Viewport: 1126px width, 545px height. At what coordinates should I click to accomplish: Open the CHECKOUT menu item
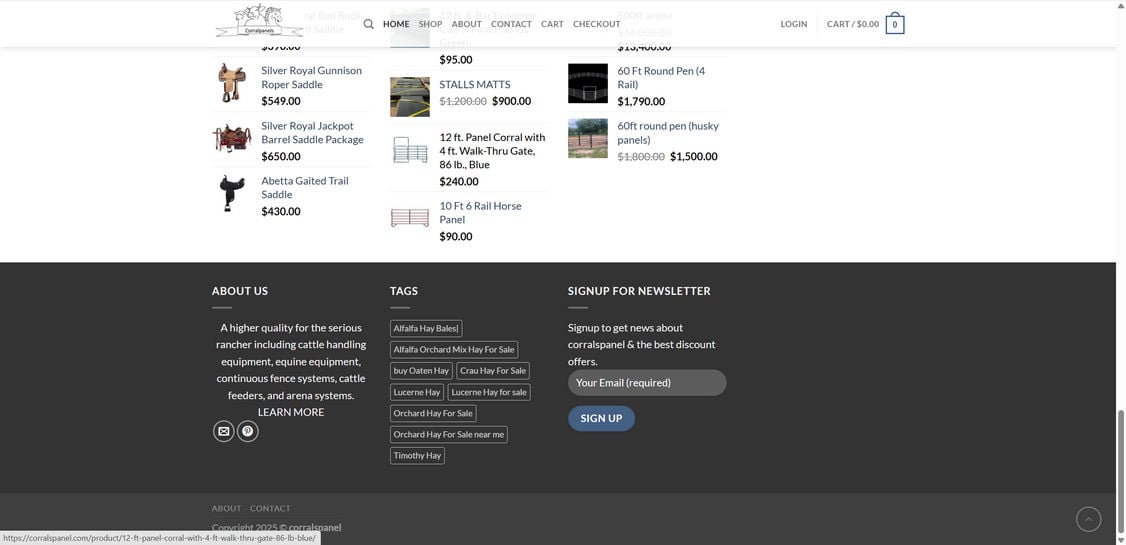597,24
